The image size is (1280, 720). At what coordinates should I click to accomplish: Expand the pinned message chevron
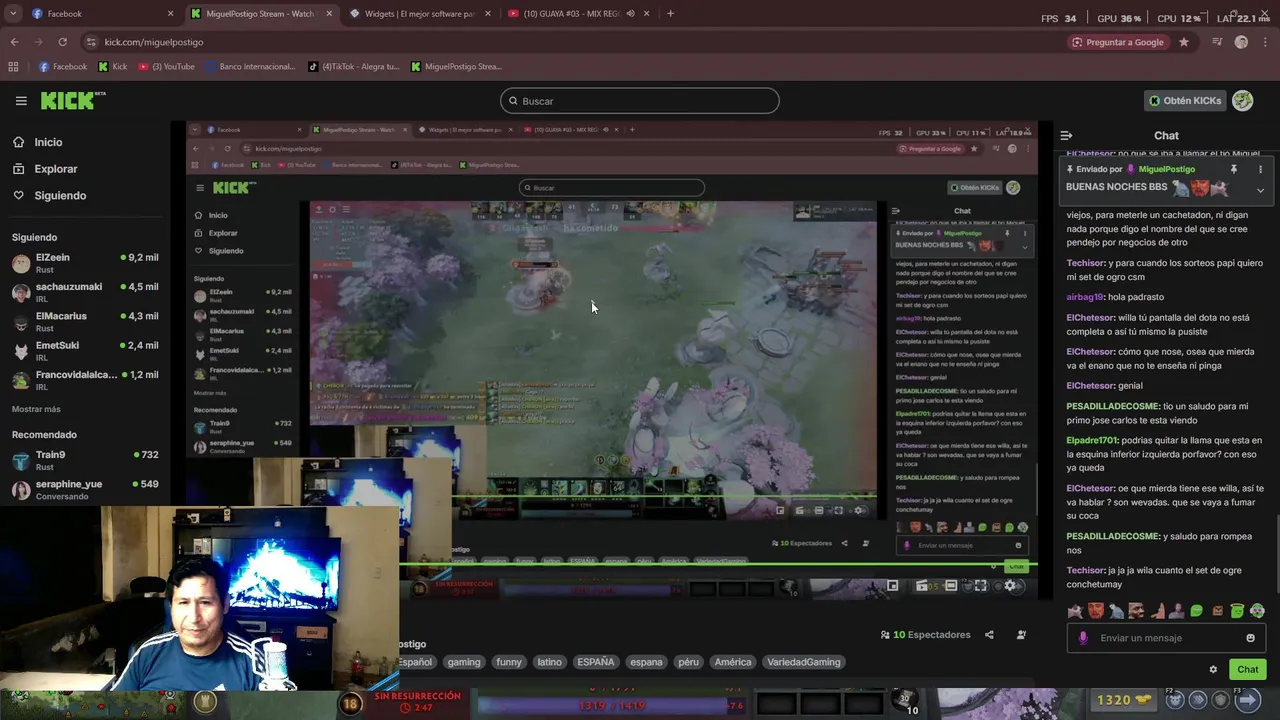click(1260, 189)
